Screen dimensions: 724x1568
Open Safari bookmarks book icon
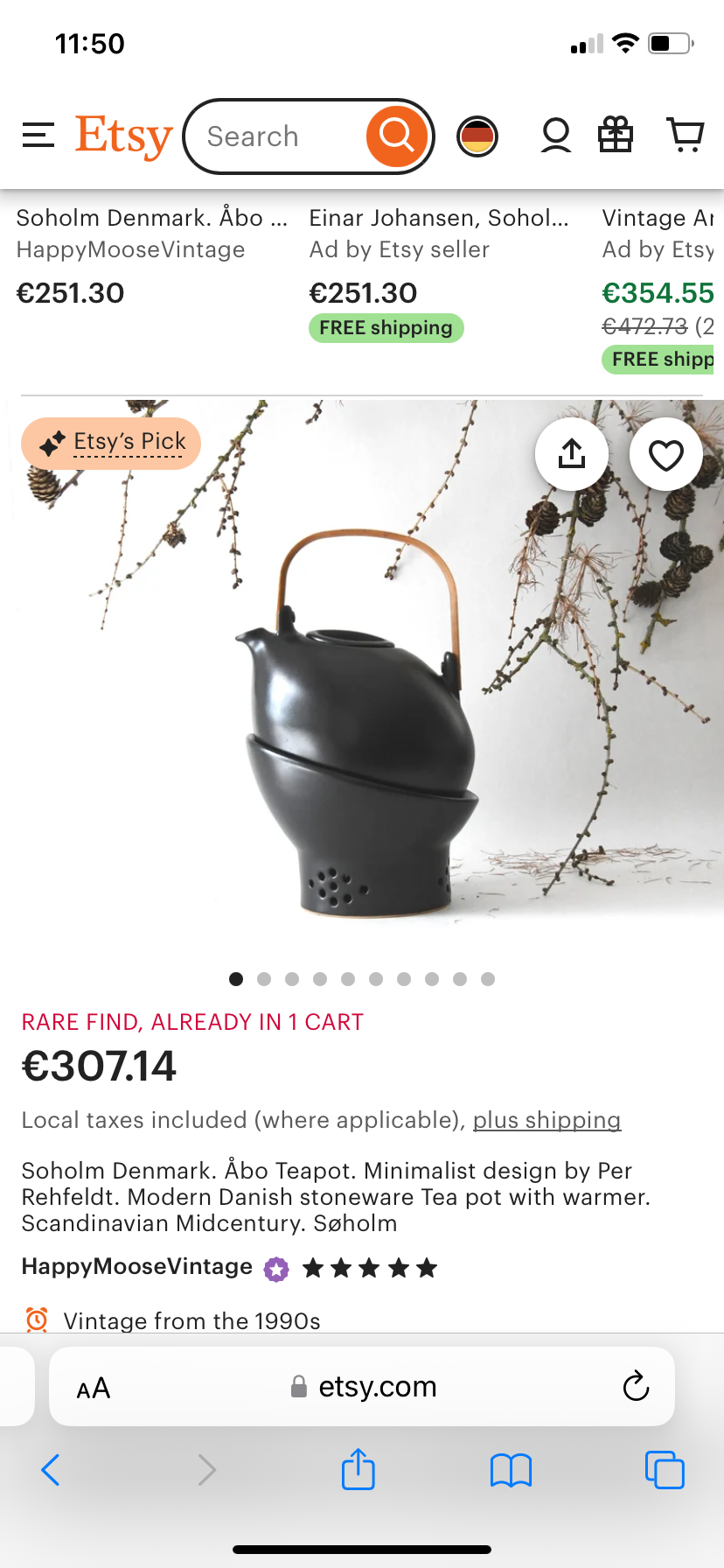point(512,1470)
